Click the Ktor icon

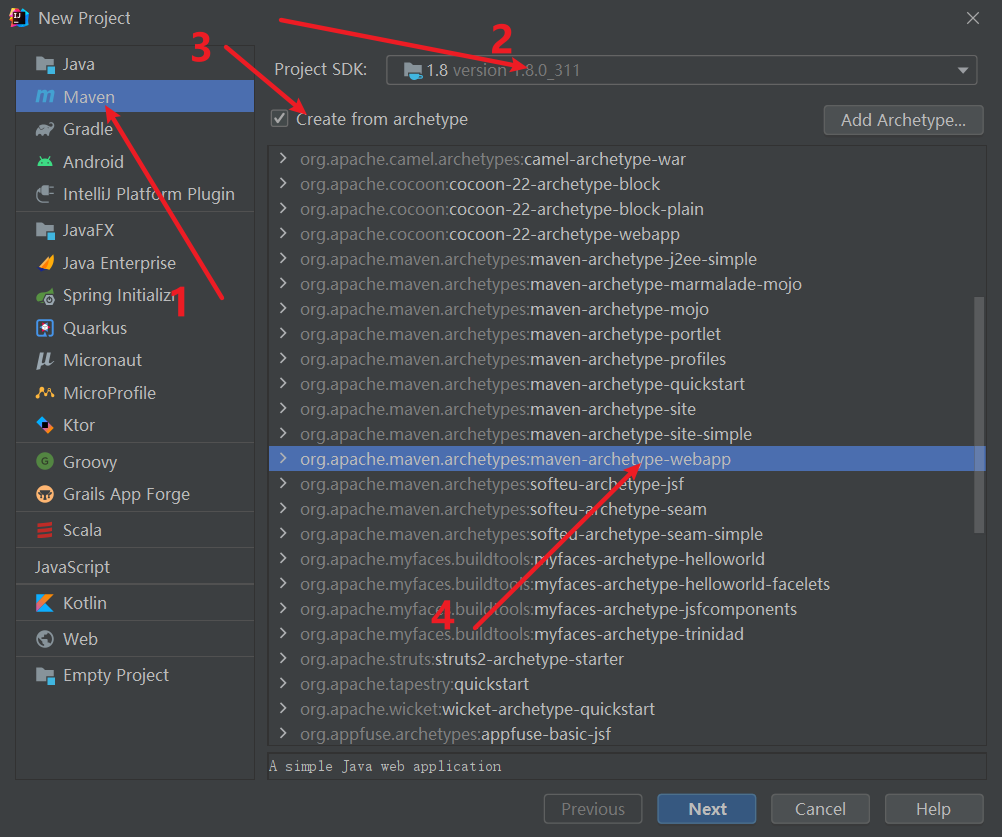point(45,425)
